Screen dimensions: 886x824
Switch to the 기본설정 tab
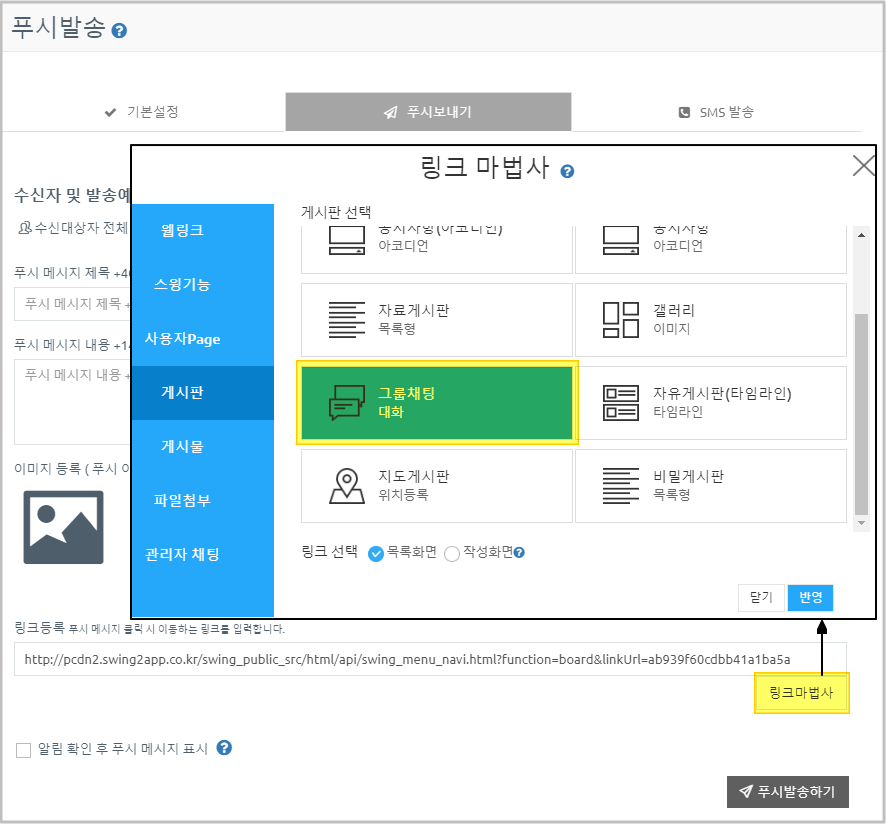142,112
